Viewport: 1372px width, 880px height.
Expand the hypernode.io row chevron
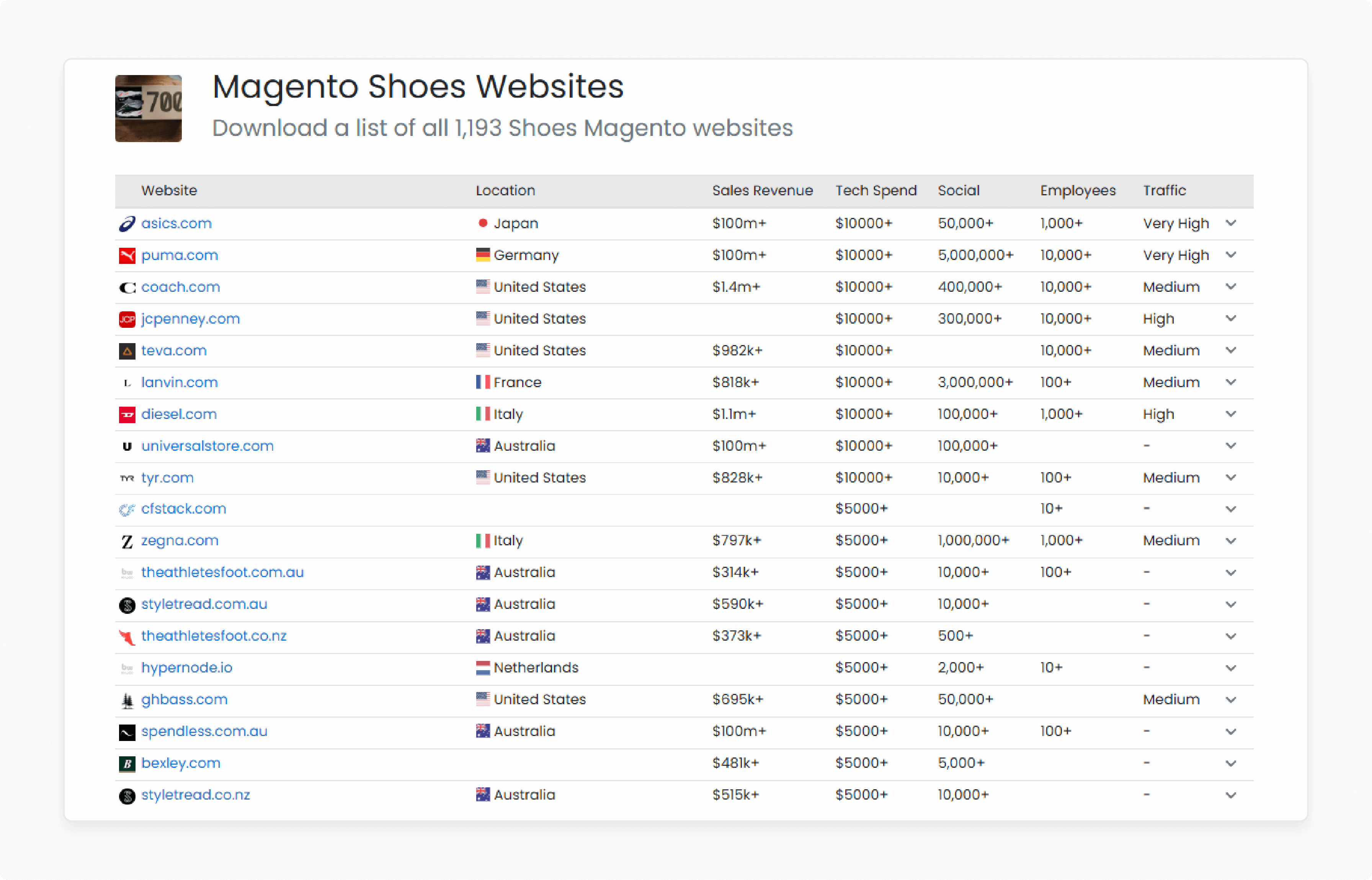click(x=1231, y=668)
